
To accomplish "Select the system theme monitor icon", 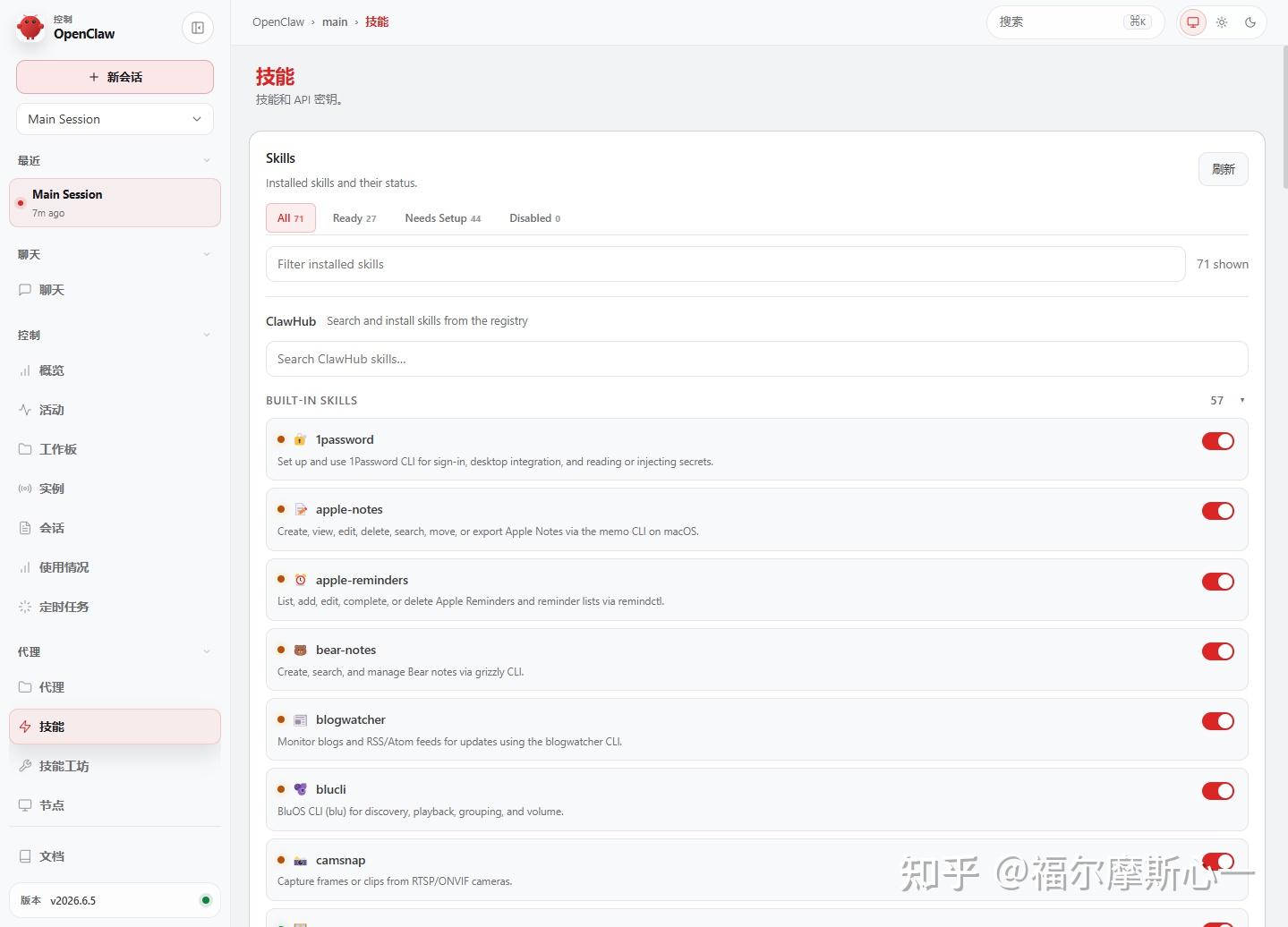I will coord(1193,22).
